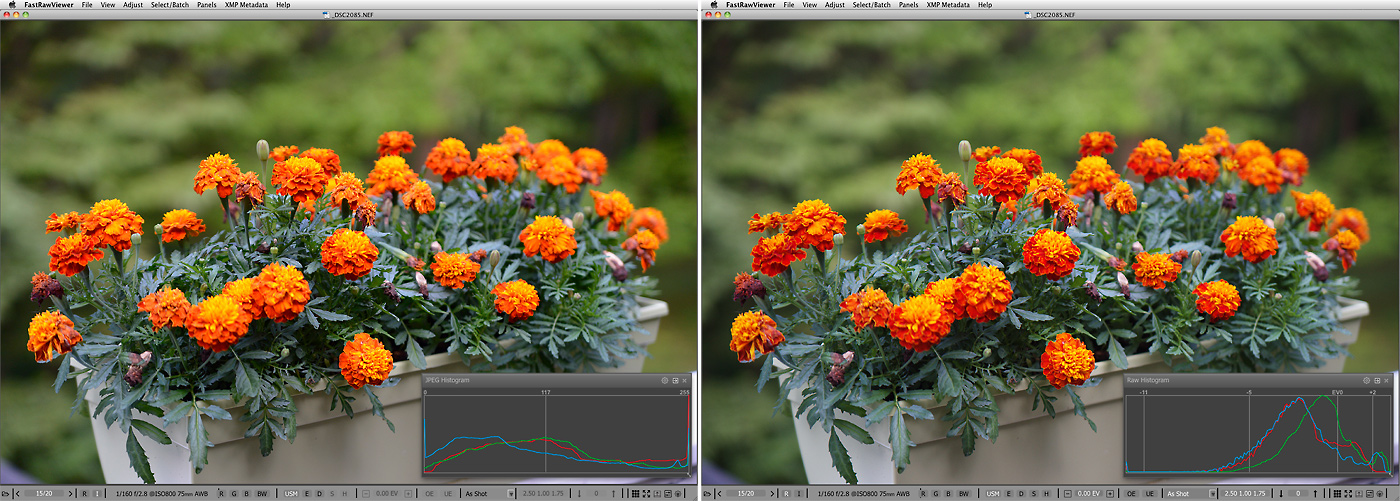
Task: Toggle BW channel view in right window
Action: click(x=963, y=494)
